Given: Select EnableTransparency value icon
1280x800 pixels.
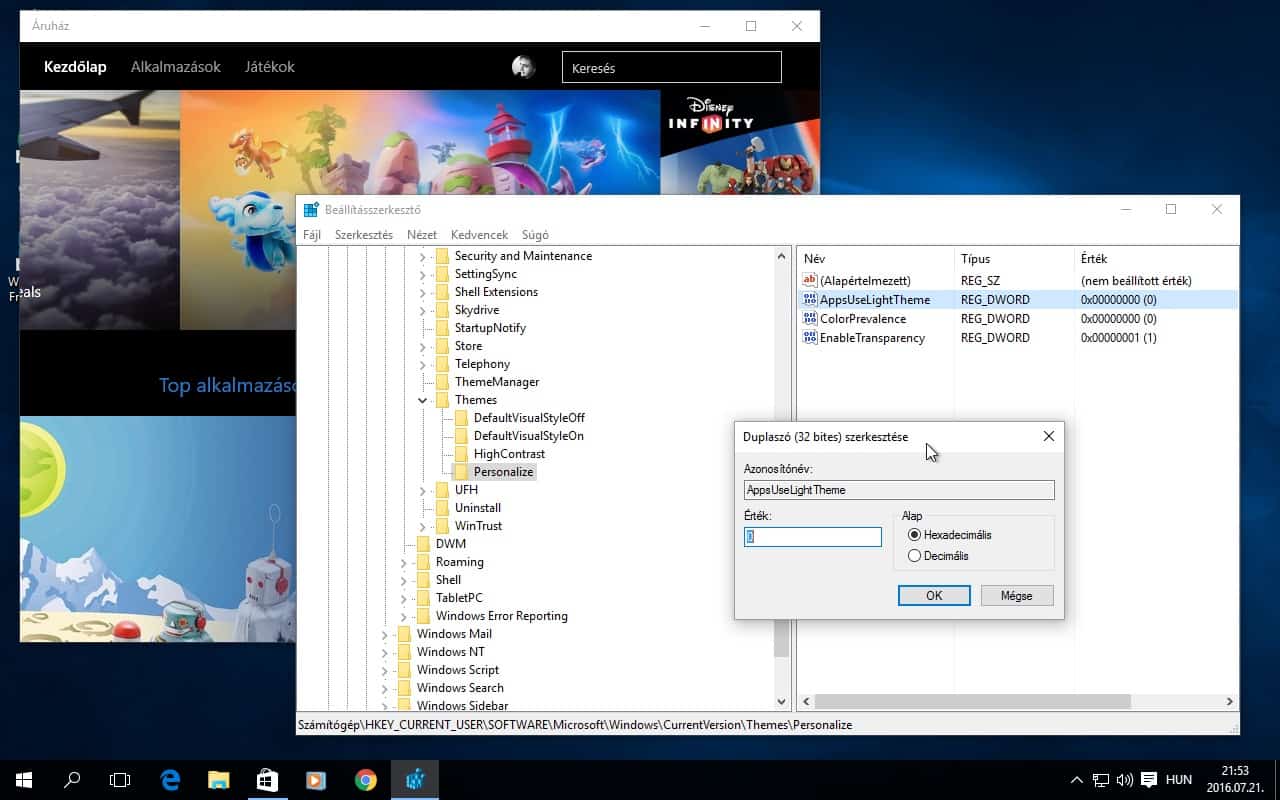Looking at the screenshot, I should click(x=810, y=338).
